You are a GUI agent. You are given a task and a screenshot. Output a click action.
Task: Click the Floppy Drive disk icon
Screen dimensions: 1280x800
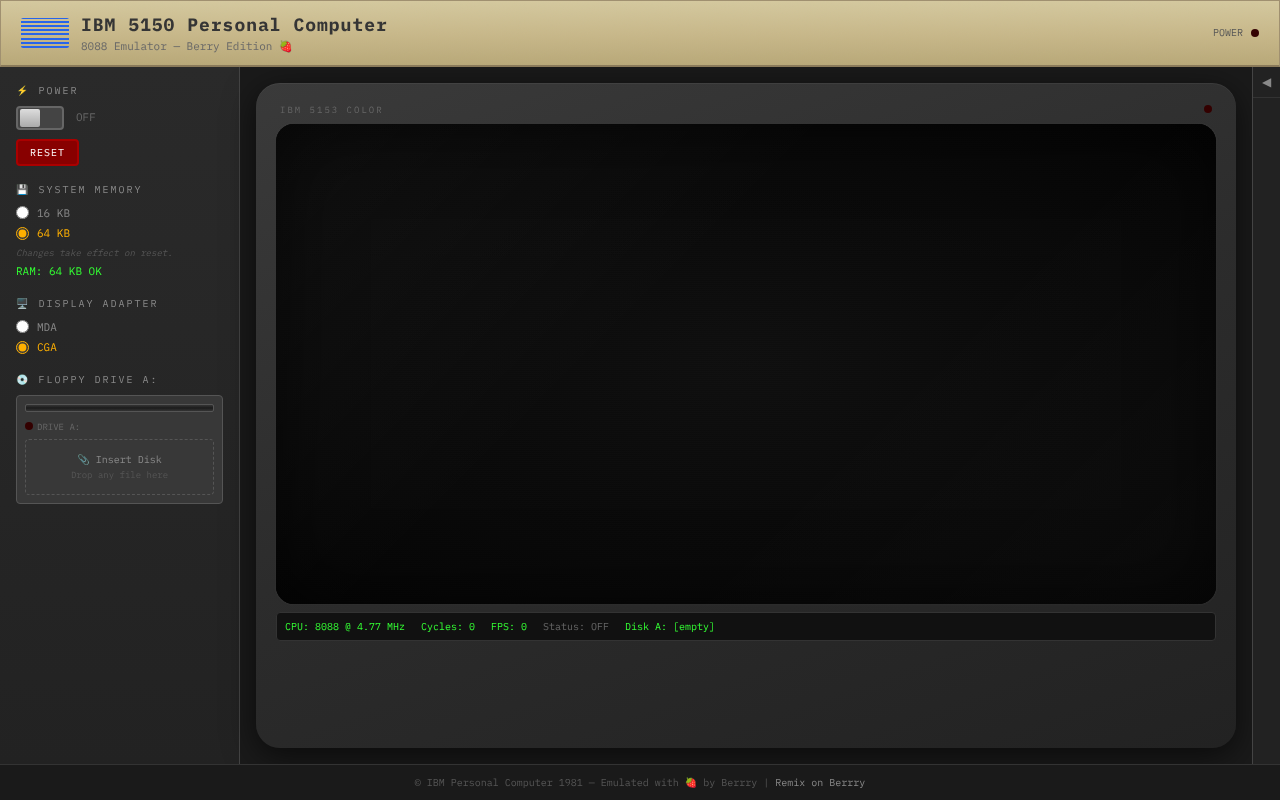(x=22, y=380)
